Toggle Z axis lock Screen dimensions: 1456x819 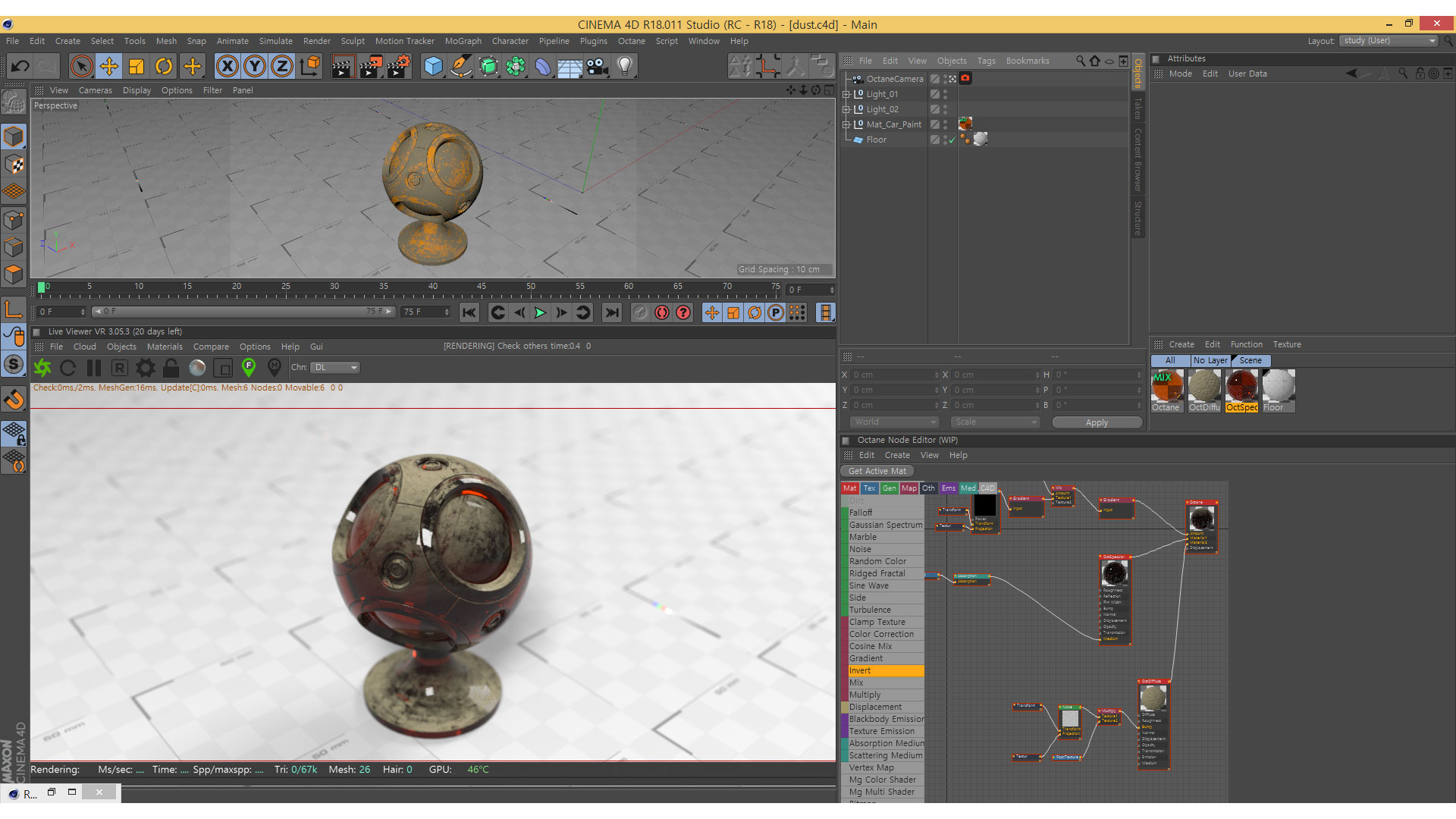pos(282,67)
